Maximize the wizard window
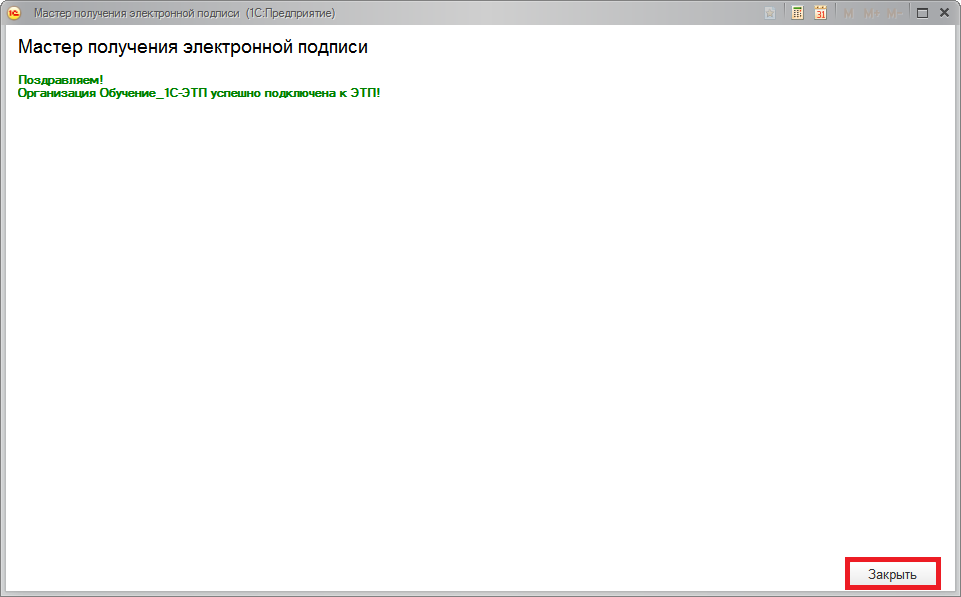Image resolution: width=961 pixels, height=597 pixels. pos(922,13)
